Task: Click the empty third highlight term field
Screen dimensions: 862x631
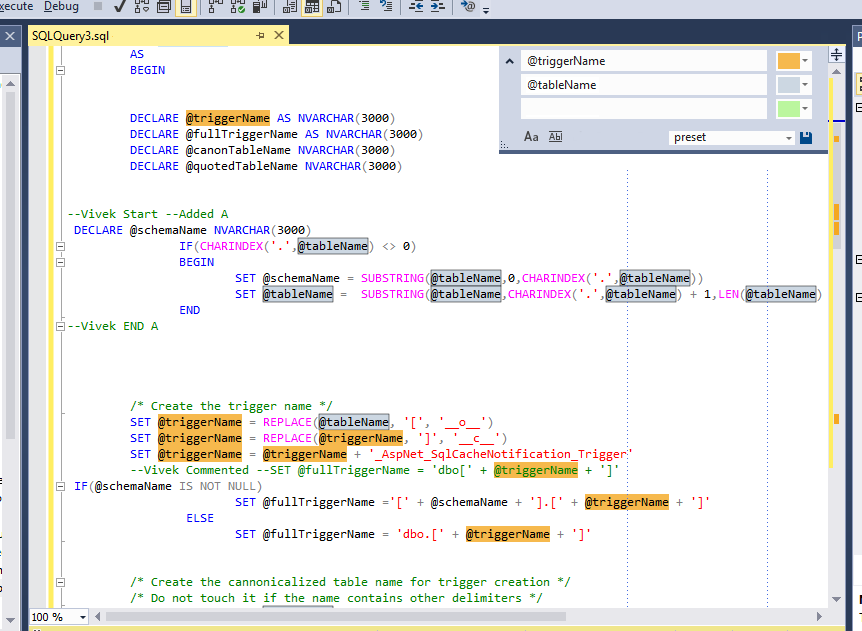Action: pos(643,108)
